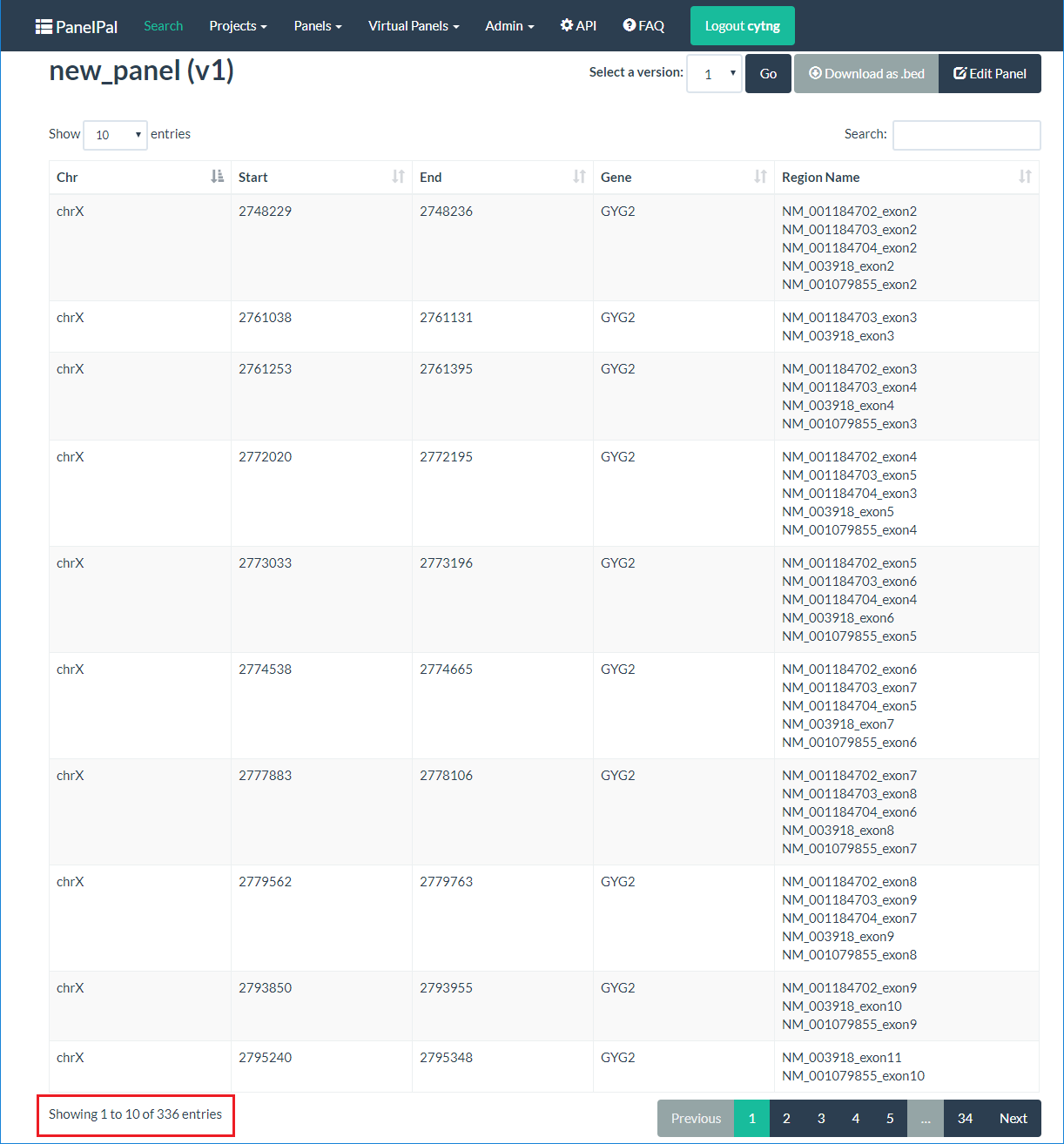Viewport: 1064px width, 1144px height.
Task: Sort table by Chr column icon
Action: (217, 177)
